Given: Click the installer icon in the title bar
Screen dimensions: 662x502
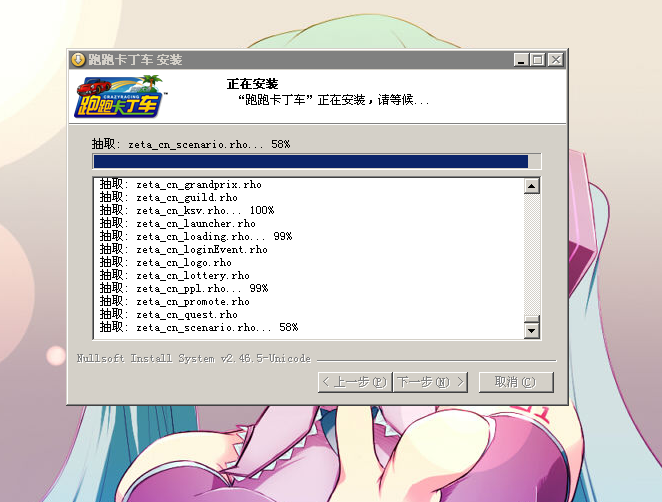Looking at the screenshot, I should pos(78,60).
